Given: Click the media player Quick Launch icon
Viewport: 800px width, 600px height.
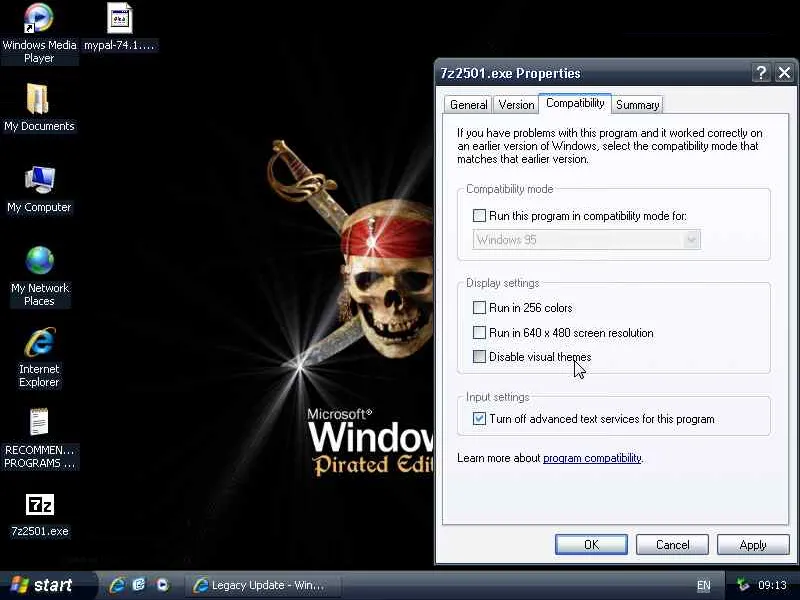Looking at the screenshot, I should [x=162, y=585].
